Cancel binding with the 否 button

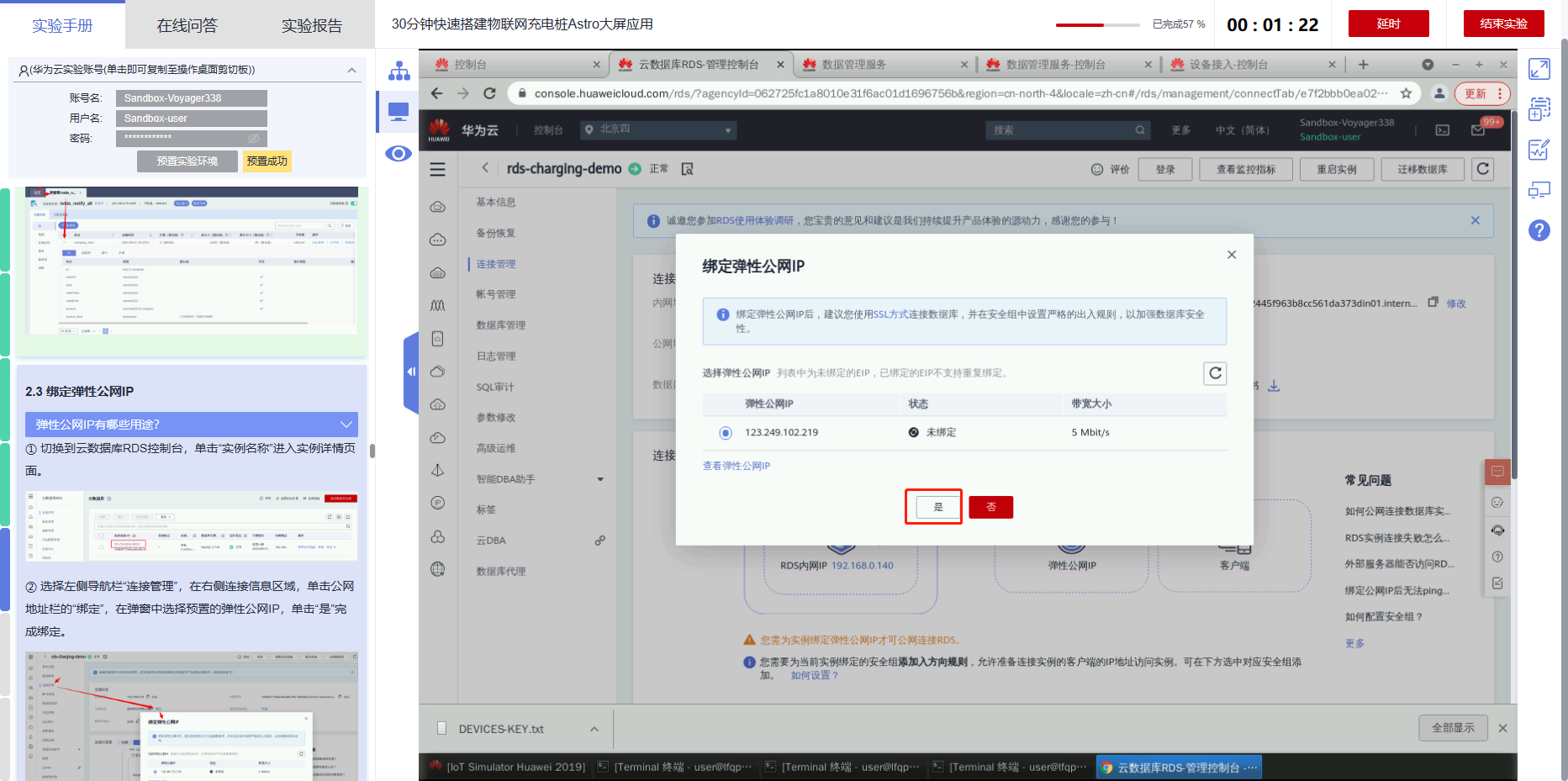[991, 507]
